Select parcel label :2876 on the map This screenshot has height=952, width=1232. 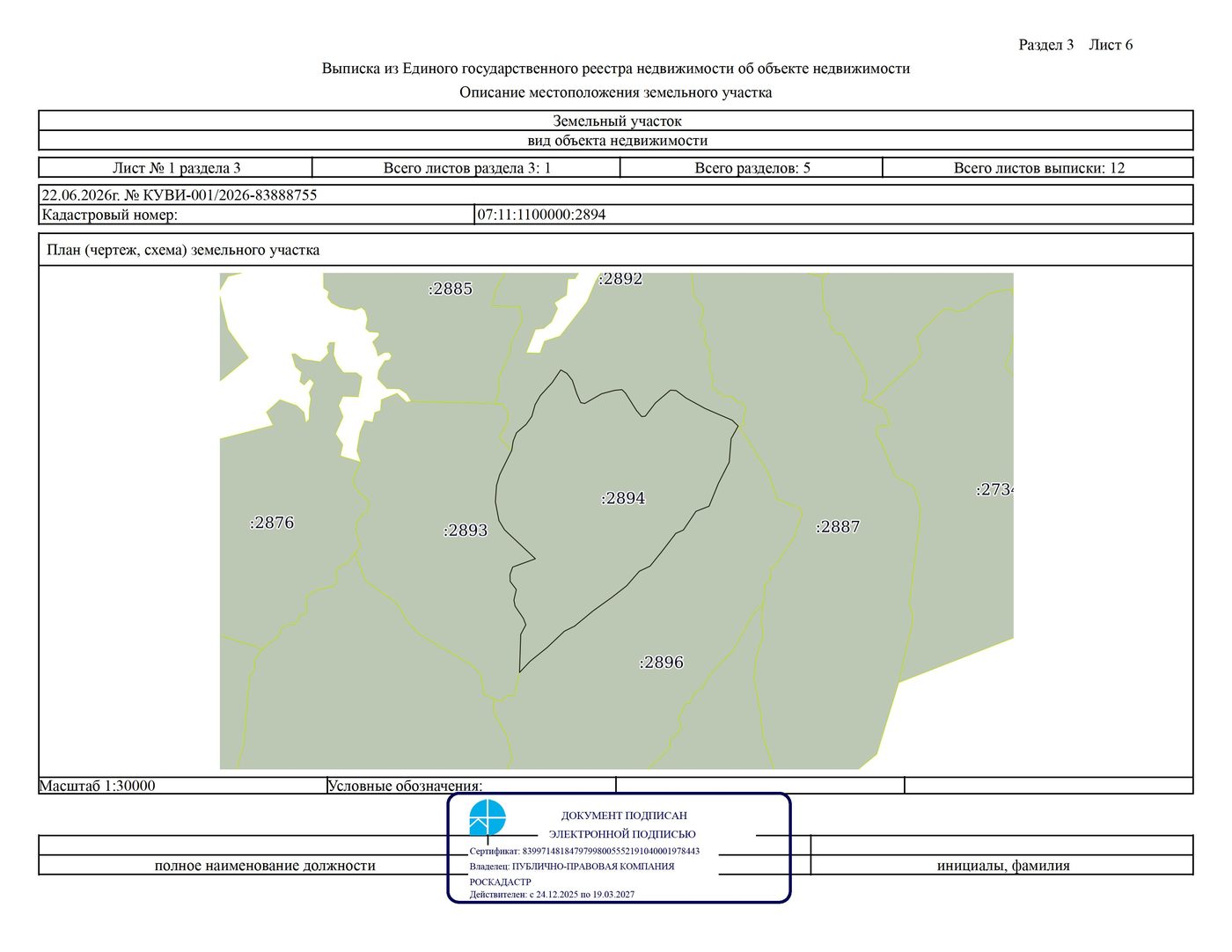click(x=272, y=523)
